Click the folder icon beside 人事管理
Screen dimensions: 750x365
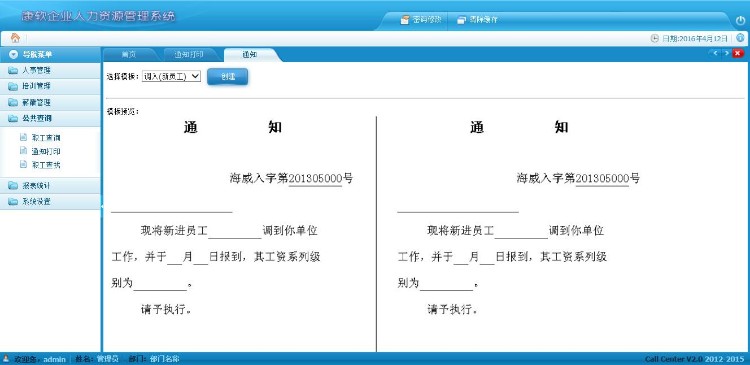(x=13, y=70)
